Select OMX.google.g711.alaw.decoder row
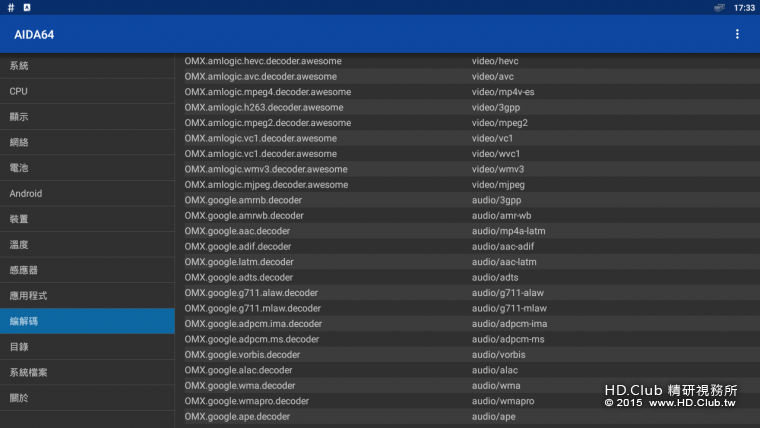This screenshot has width=760, height=428. pos(472,293)
